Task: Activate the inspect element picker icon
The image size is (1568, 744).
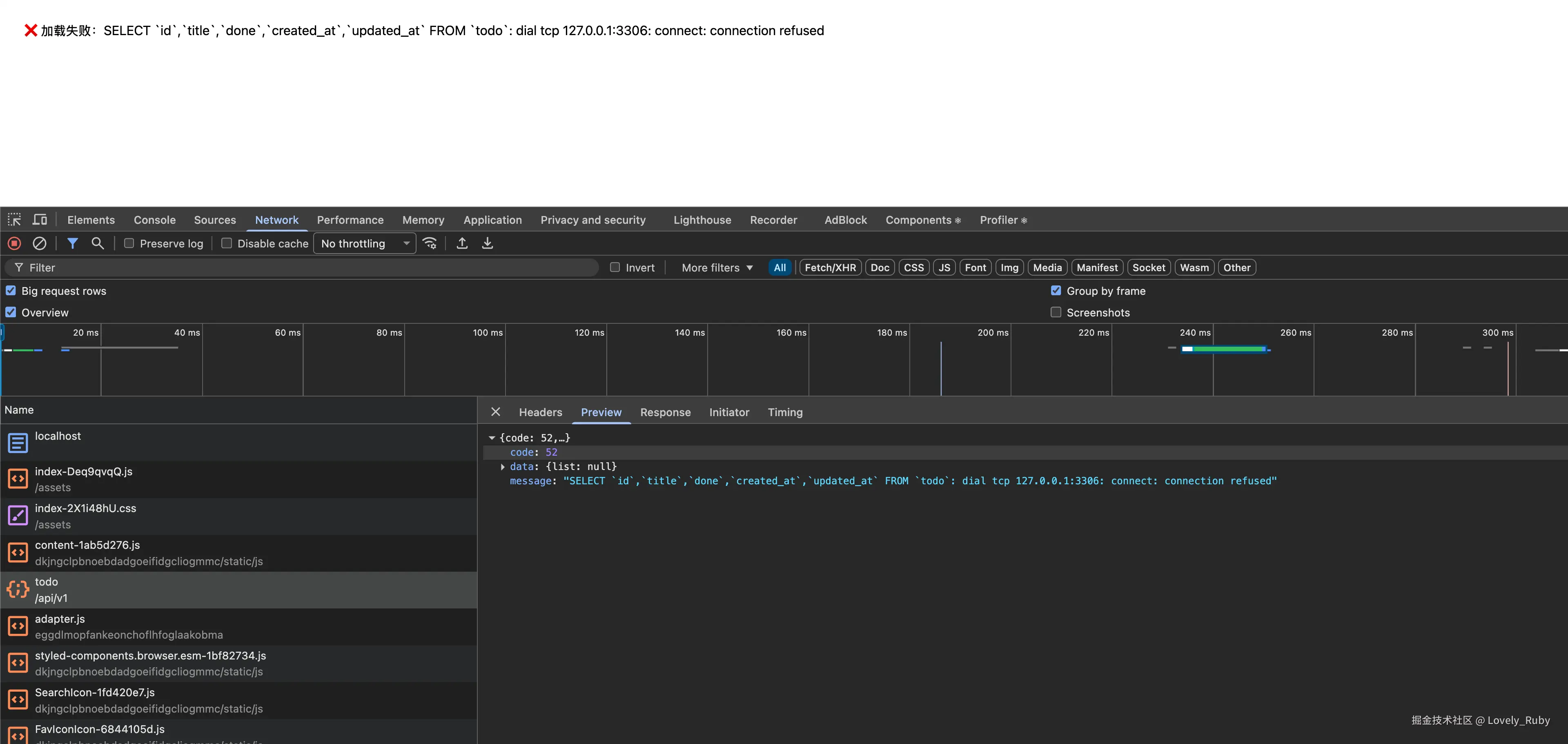Action: click(x=14, y=220)
